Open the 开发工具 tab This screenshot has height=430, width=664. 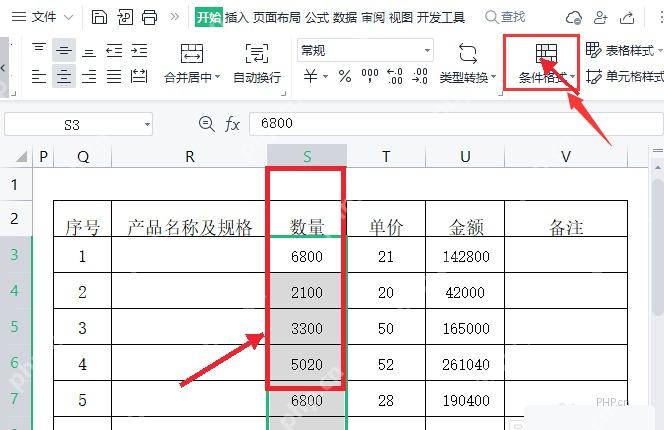click(441, 17)
